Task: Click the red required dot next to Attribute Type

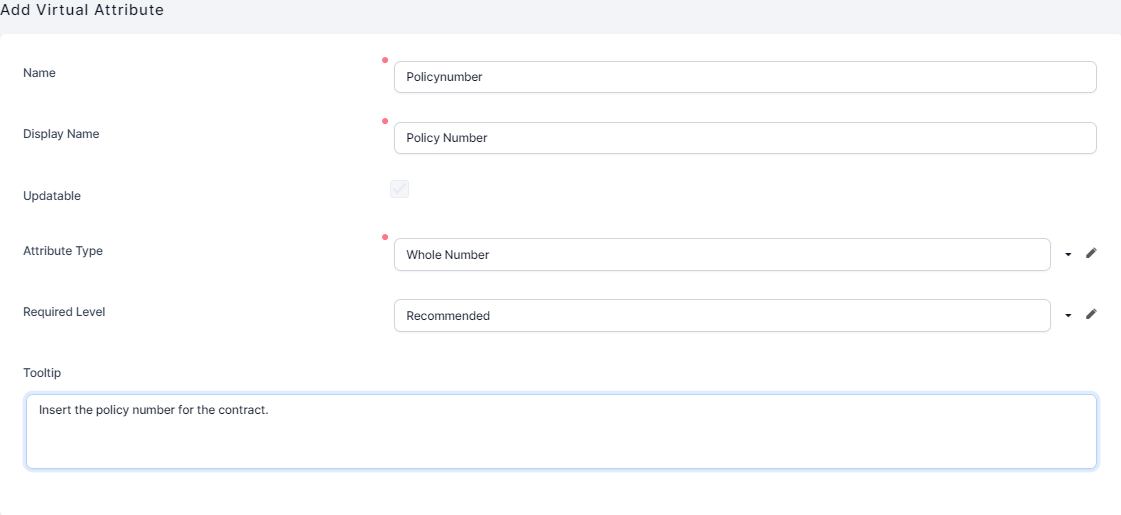Action: (385, 237)
